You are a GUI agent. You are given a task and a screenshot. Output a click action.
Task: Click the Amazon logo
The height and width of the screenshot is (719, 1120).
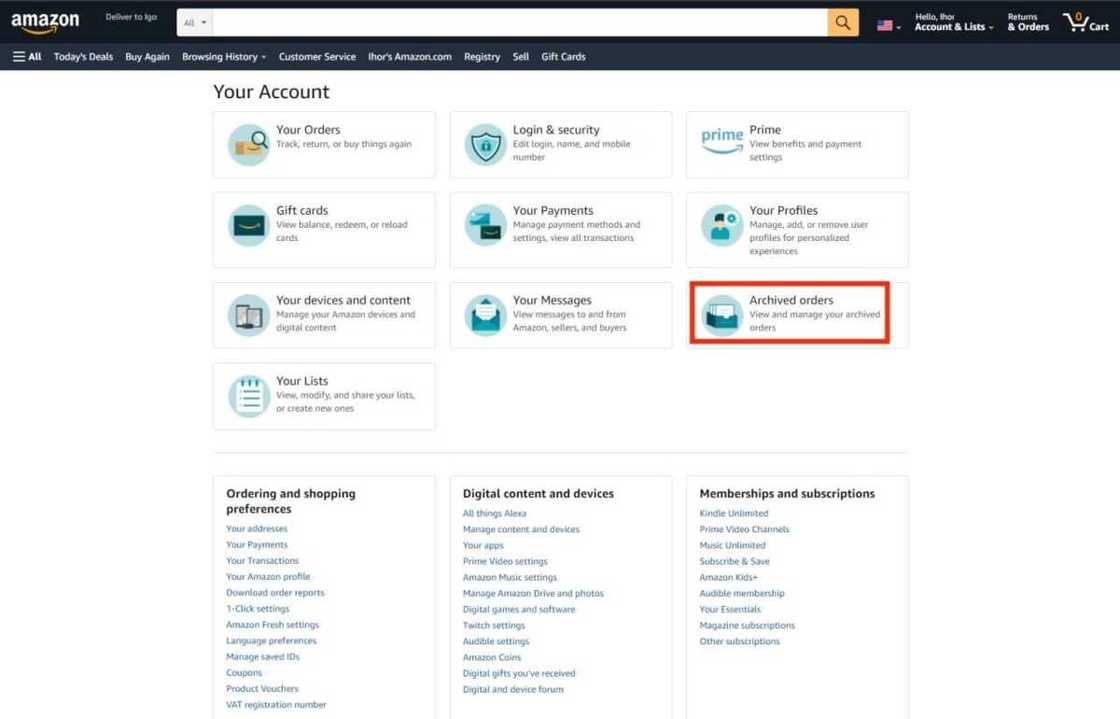[x=45, y=22]
